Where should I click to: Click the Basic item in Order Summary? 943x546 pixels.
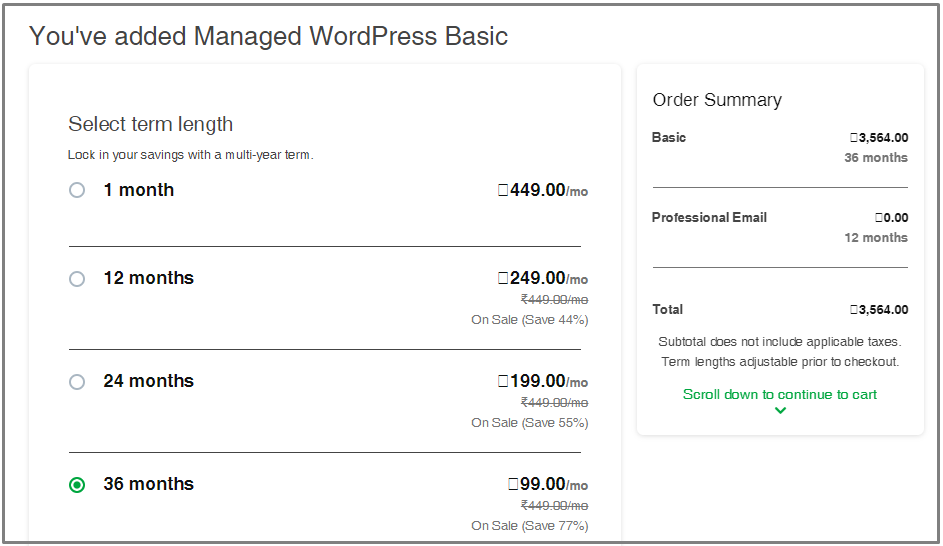669,138
